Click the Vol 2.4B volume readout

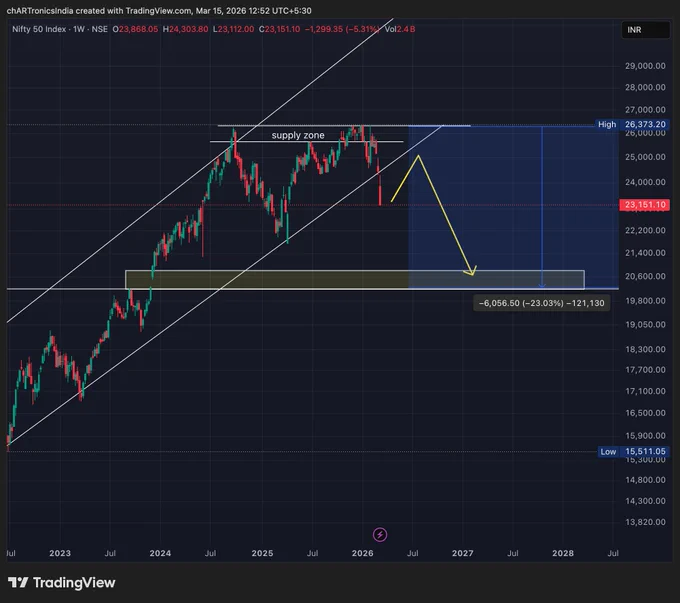[400, 29]
